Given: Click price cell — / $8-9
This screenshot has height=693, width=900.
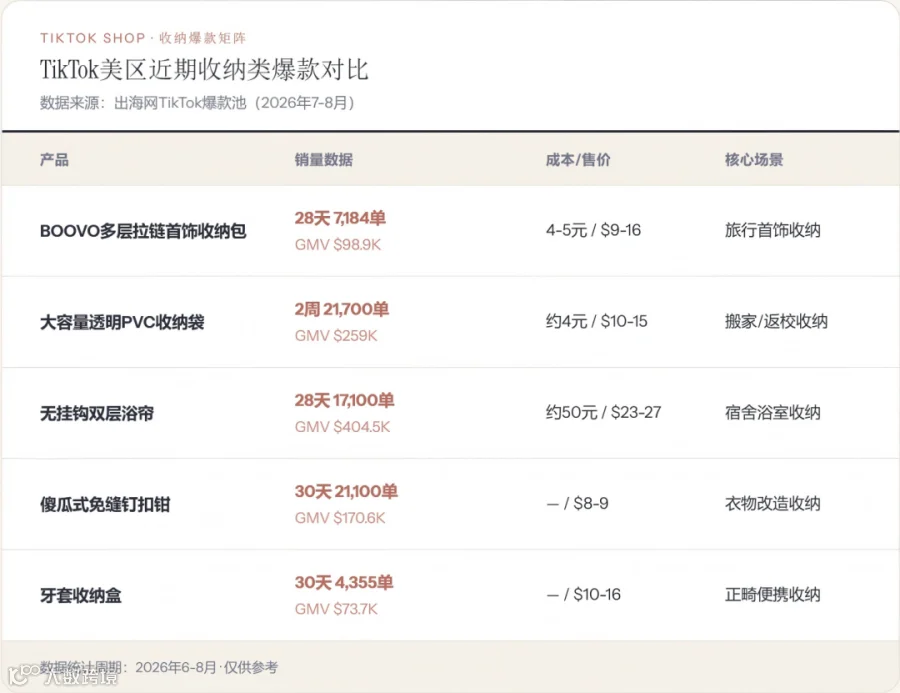Looking at the screenshot, I should click(577, 504).
